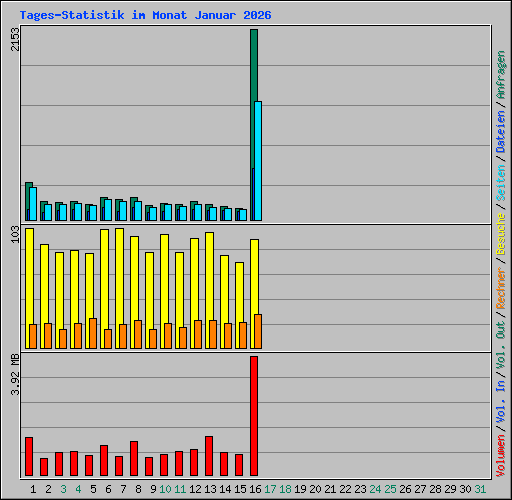
Task: Click day label '30' on the x-axis
Action: click(465, 489)
